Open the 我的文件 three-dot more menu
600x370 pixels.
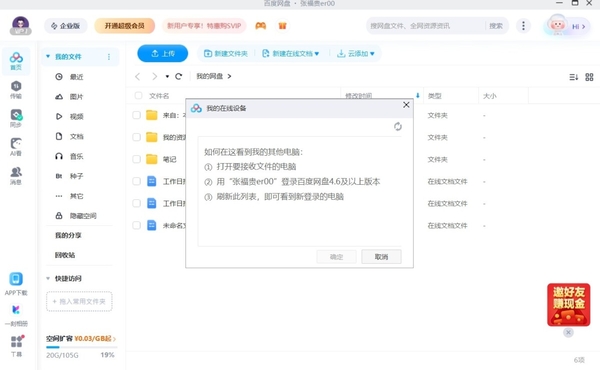(x=109, y=57)
